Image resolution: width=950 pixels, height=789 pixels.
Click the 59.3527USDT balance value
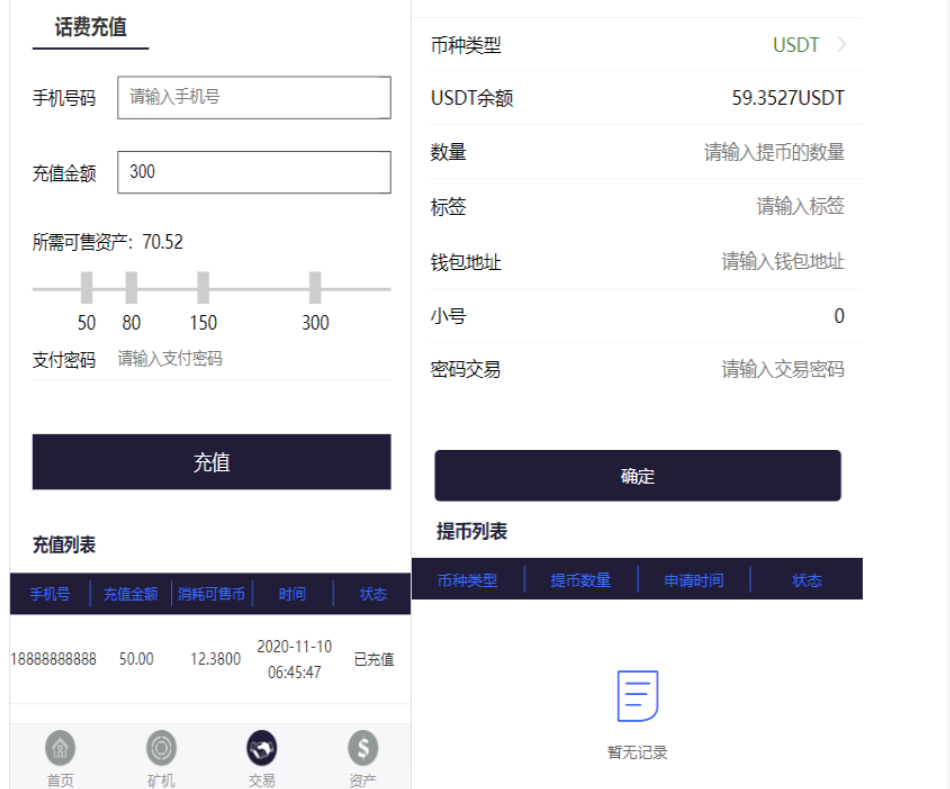[x=788, y=98]
